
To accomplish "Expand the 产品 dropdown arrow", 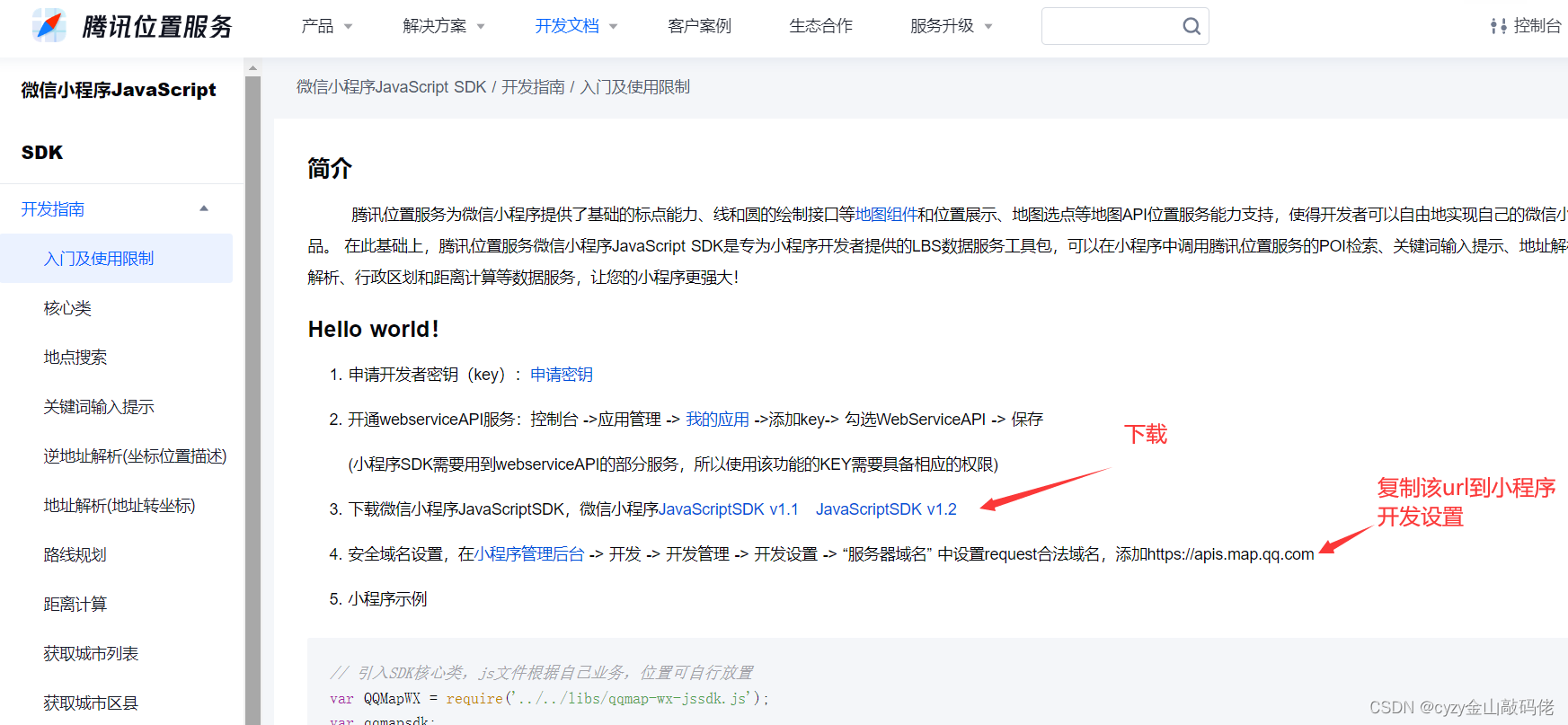I will (349, 27).
